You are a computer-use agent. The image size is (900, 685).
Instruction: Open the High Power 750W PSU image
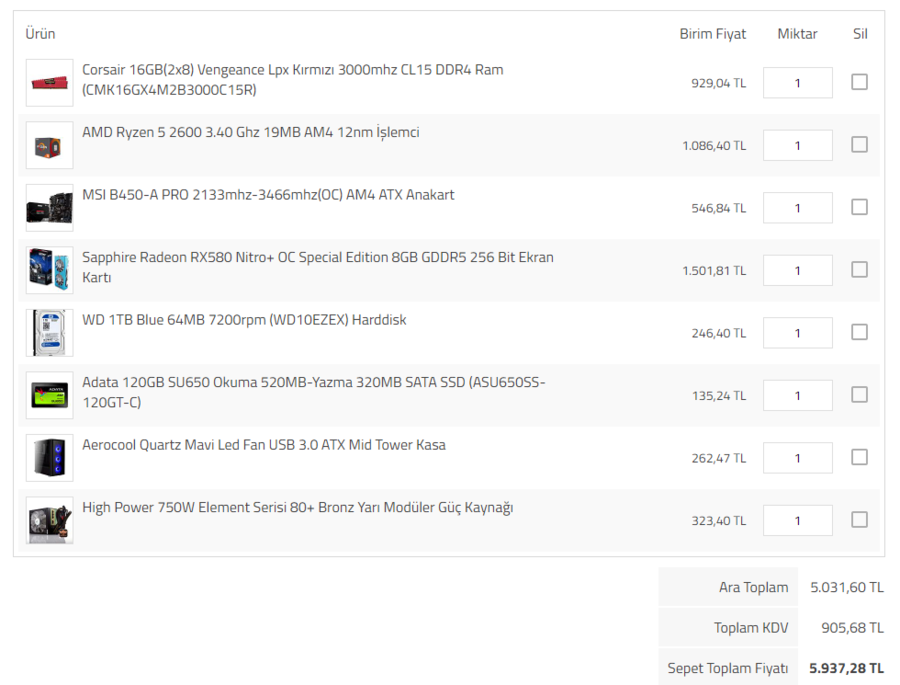[49, 520]
